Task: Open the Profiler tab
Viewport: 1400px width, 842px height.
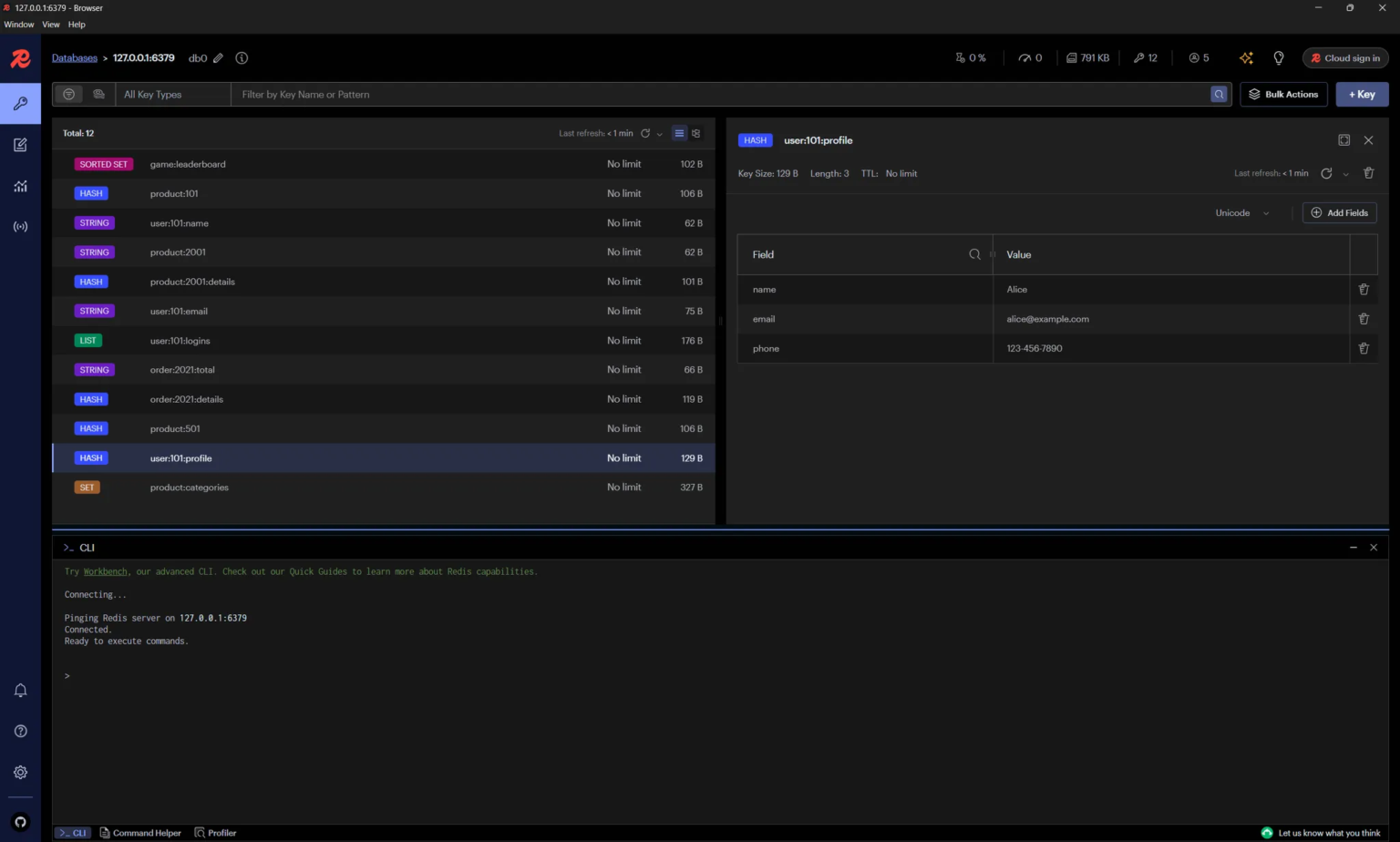Action: pyautogui.click(x=215, y=832)
